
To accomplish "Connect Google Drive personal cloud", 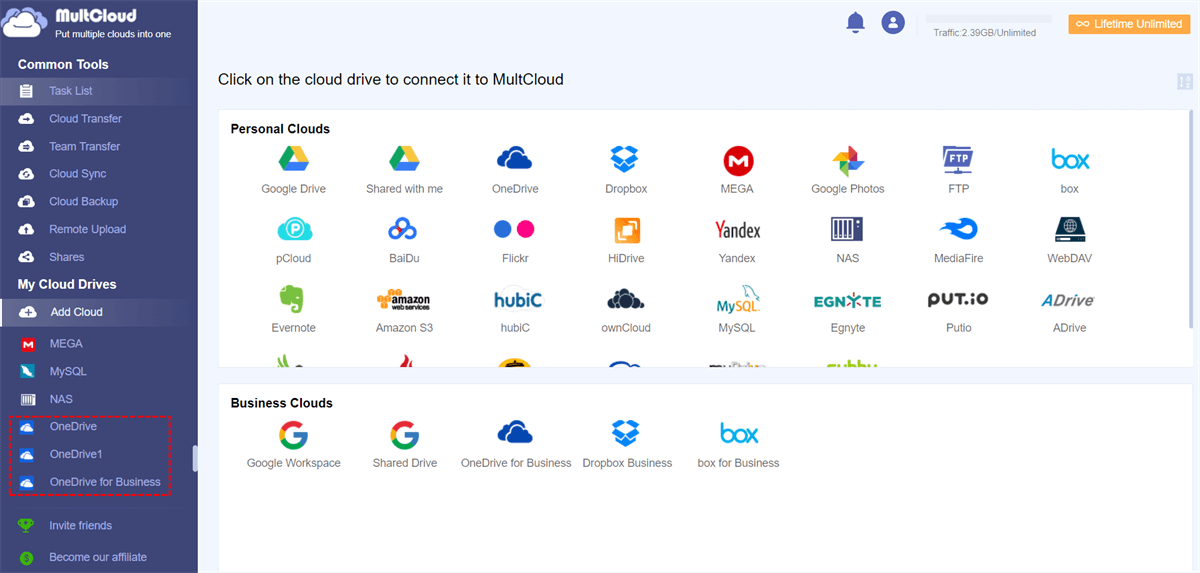I will [293, 169].
